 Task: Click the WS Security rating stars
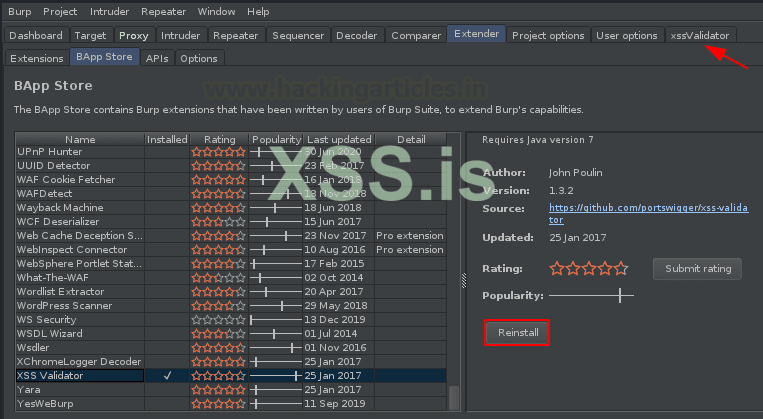point(218,320)
